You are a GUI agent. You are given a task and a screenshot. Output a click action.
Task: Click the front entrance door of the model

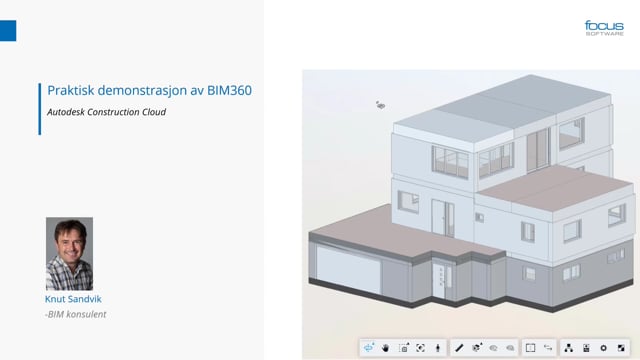439,280
